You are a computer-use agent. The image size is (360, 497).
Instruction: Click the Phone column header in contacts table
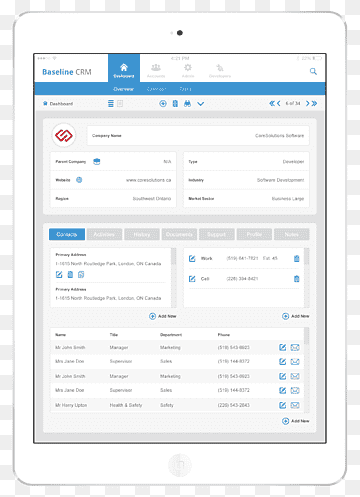[224, 335]
